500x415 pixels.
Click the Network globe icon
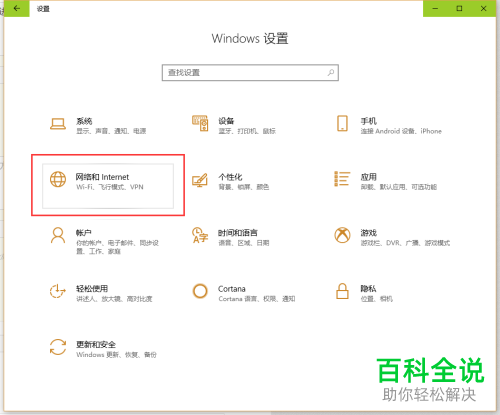58,179
